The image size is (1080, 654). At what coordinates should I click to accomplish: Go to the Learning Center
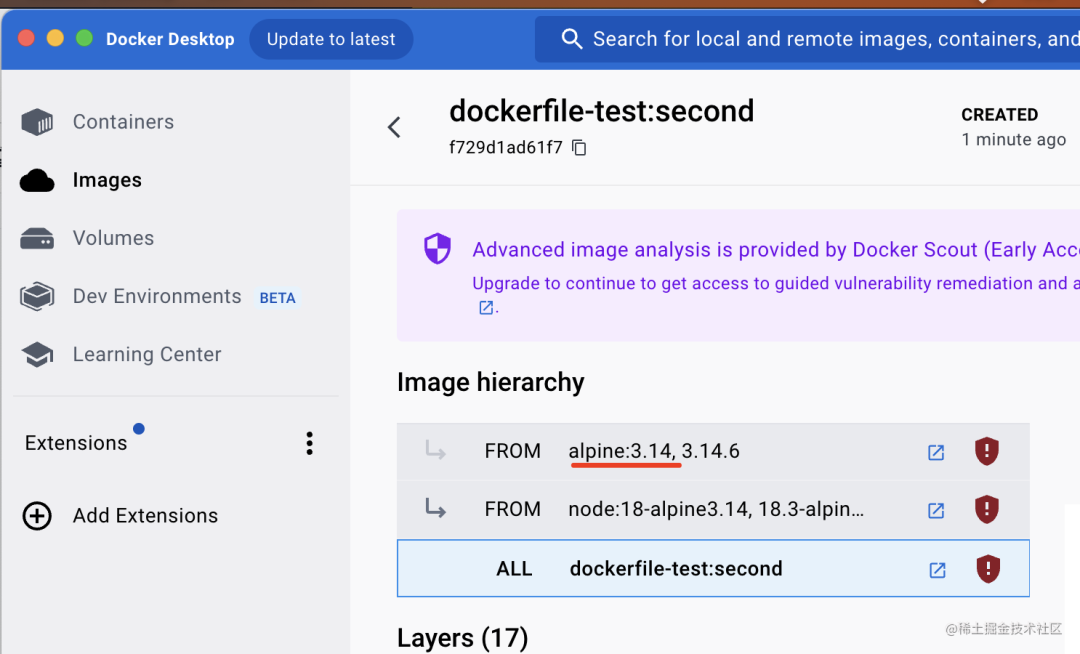[147, 355]
